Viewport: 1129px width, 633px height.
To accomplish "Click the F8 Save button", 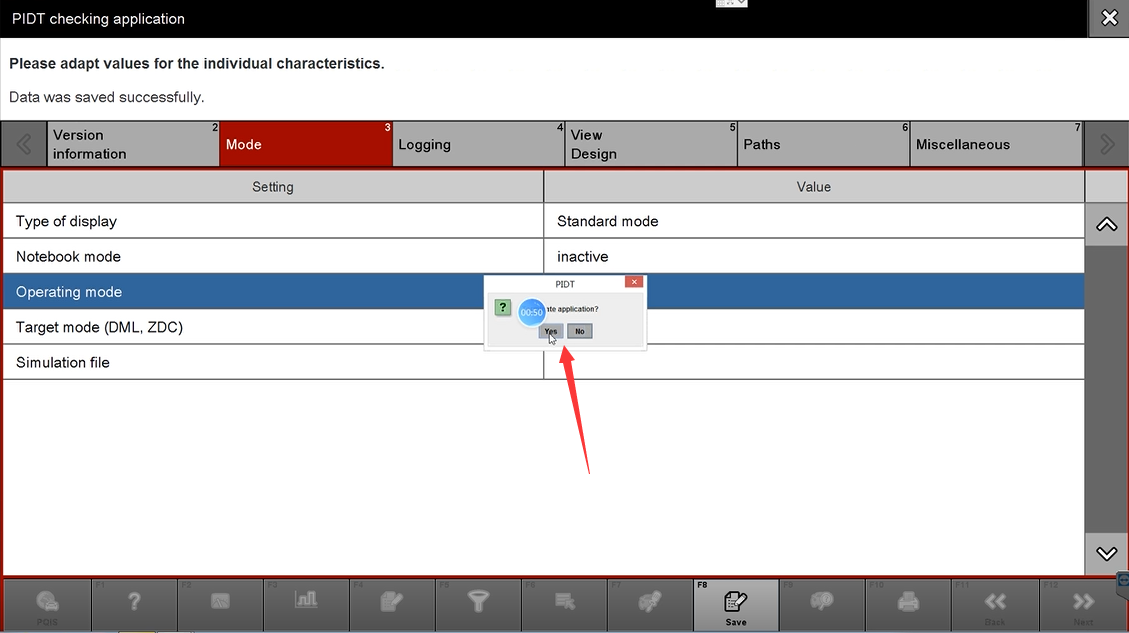I will (x=735, y=603).
